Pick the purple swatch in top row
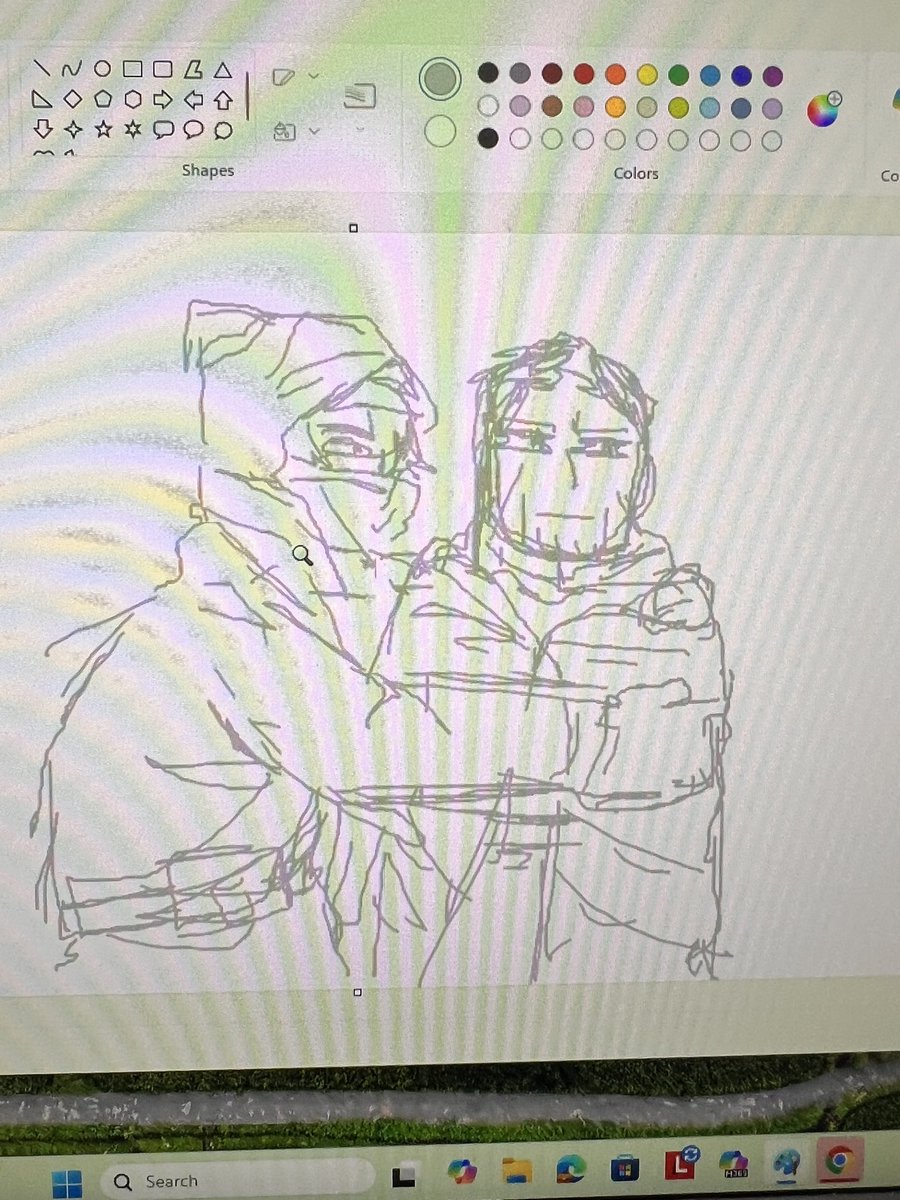This screenshot has height=1200, width=900. pyautogui.click(x=772, y=76)
